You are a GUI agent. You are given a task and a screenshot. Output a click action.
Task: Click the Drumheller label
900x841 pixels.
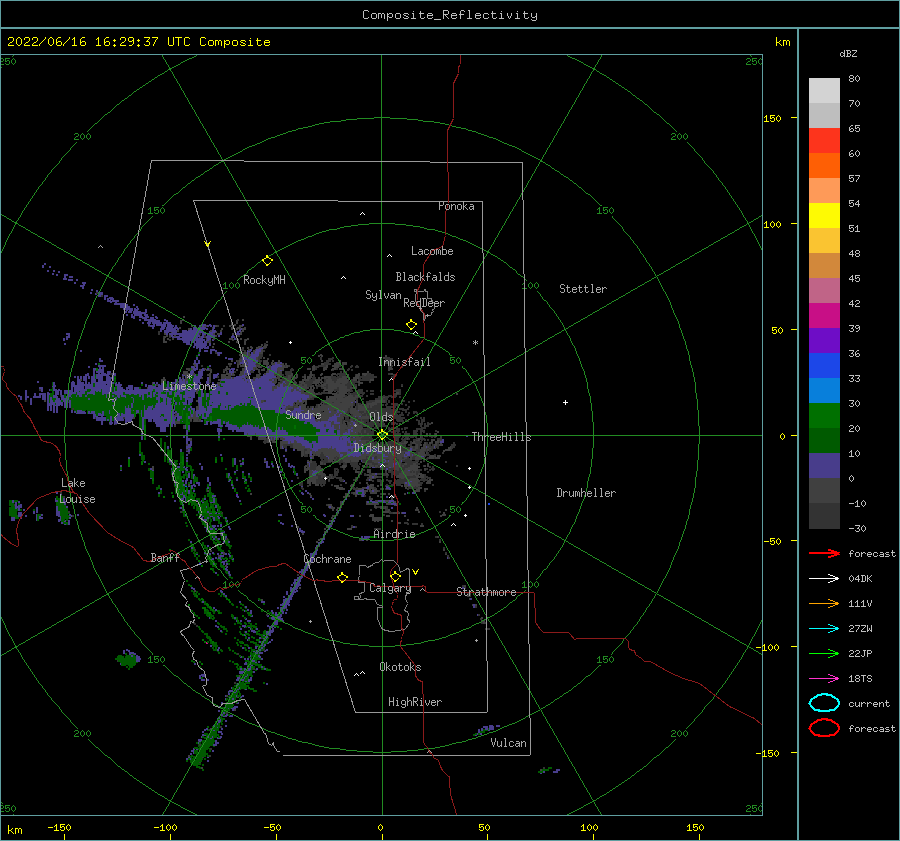[586, 493]
